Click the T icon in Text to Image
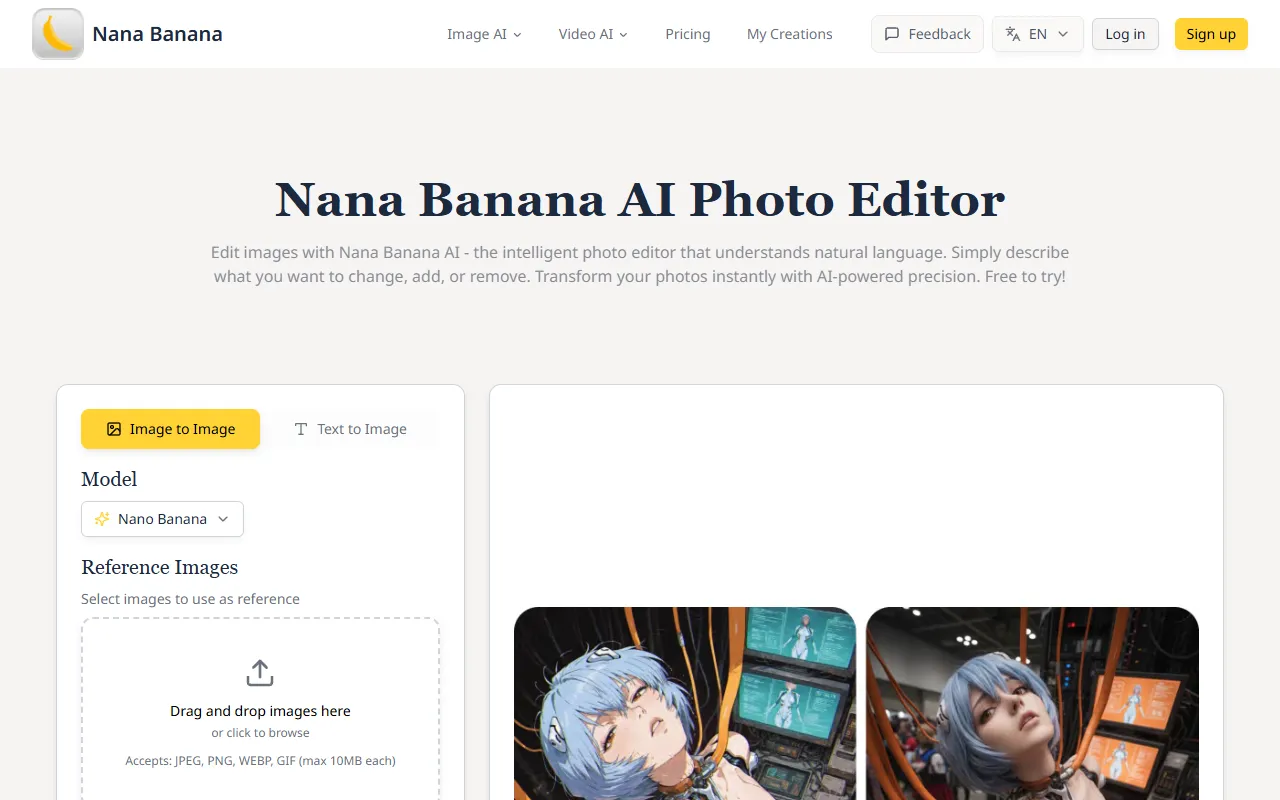This screenshot has width=1280, height=800. tap(301, 429)
